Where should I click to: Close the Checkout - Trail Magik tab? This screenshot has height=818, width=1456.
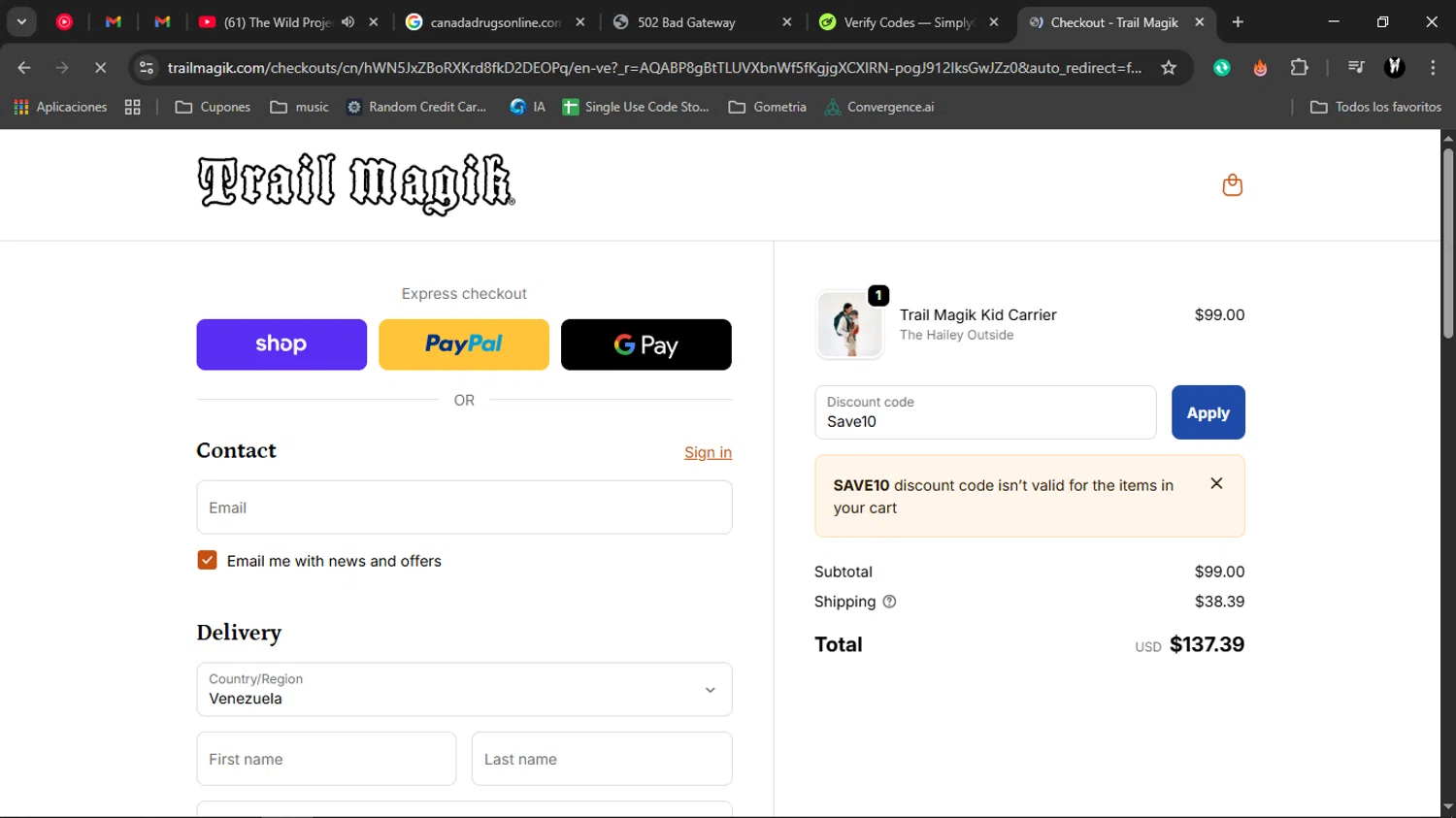click(x=1200, y=21)
